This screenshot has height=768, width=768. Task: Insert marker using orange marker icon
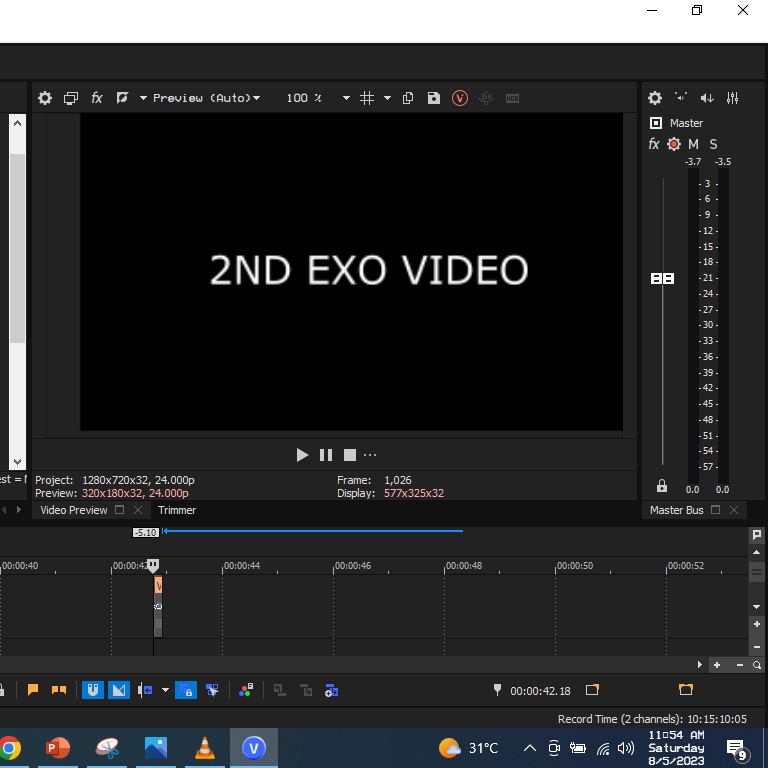coord(33,690)
